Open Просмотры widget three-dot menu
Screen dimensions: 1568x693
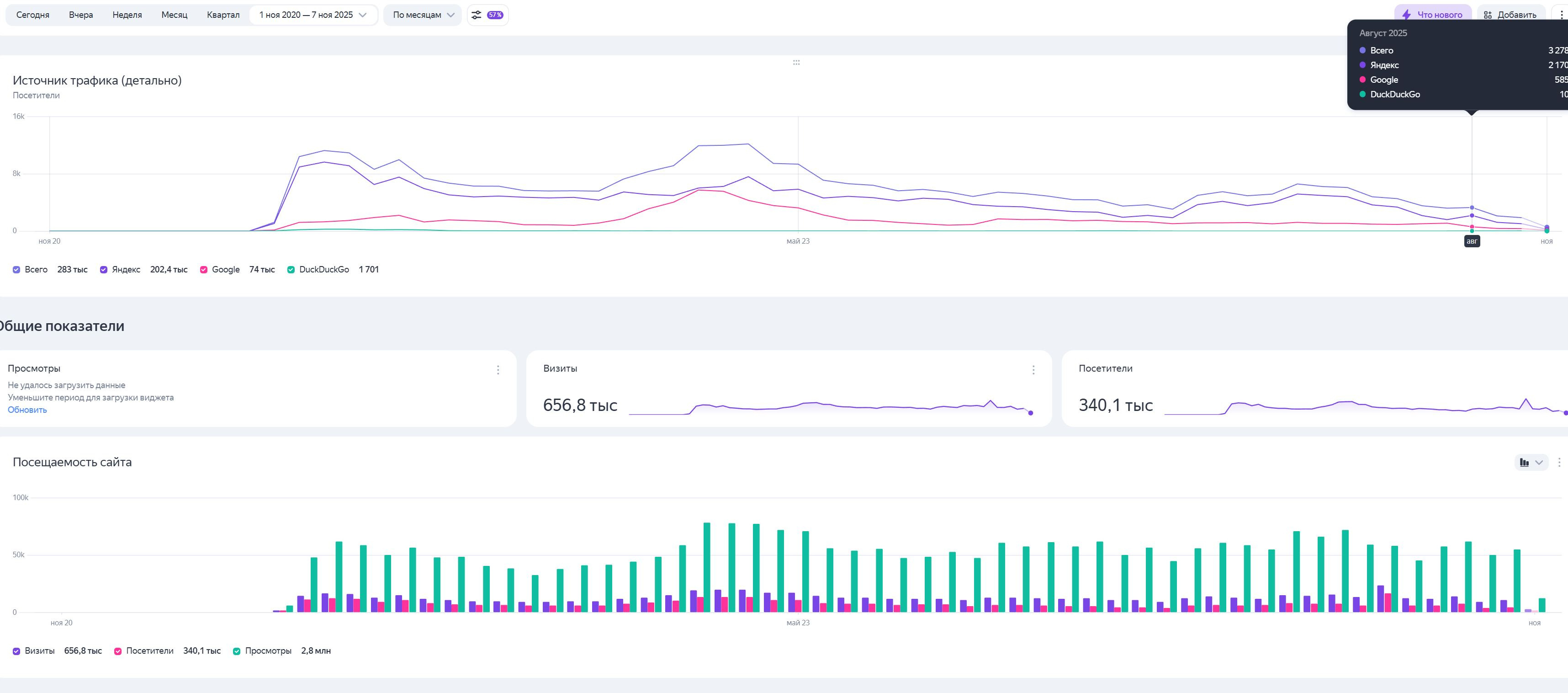pos(498,370)
